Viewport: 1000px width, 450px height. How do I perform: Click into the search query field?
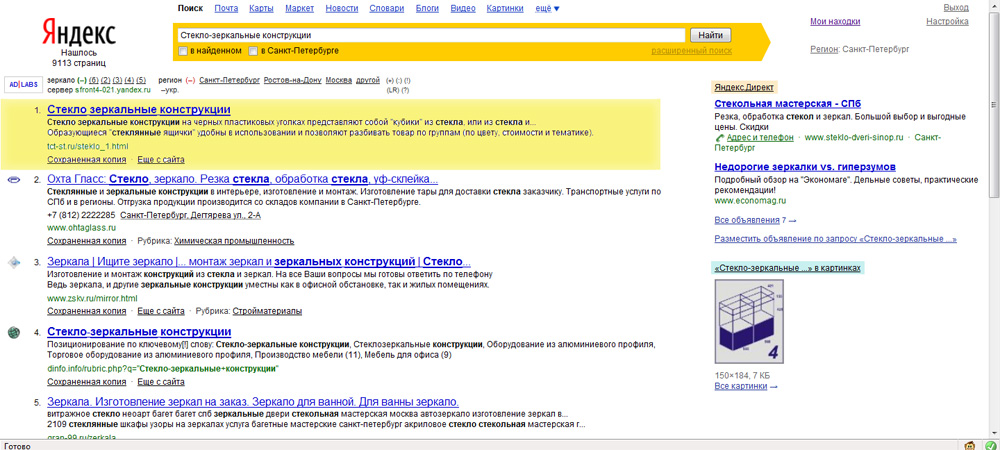[430, 36]
